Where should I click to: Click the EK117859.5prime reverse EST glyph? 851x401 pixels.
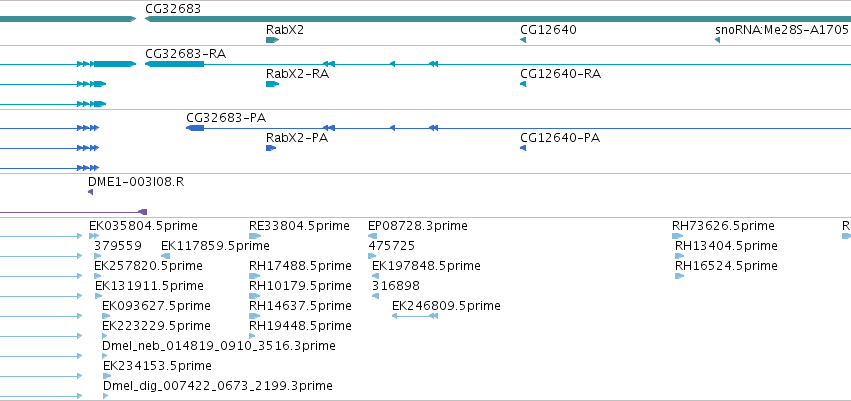point(166,256)
